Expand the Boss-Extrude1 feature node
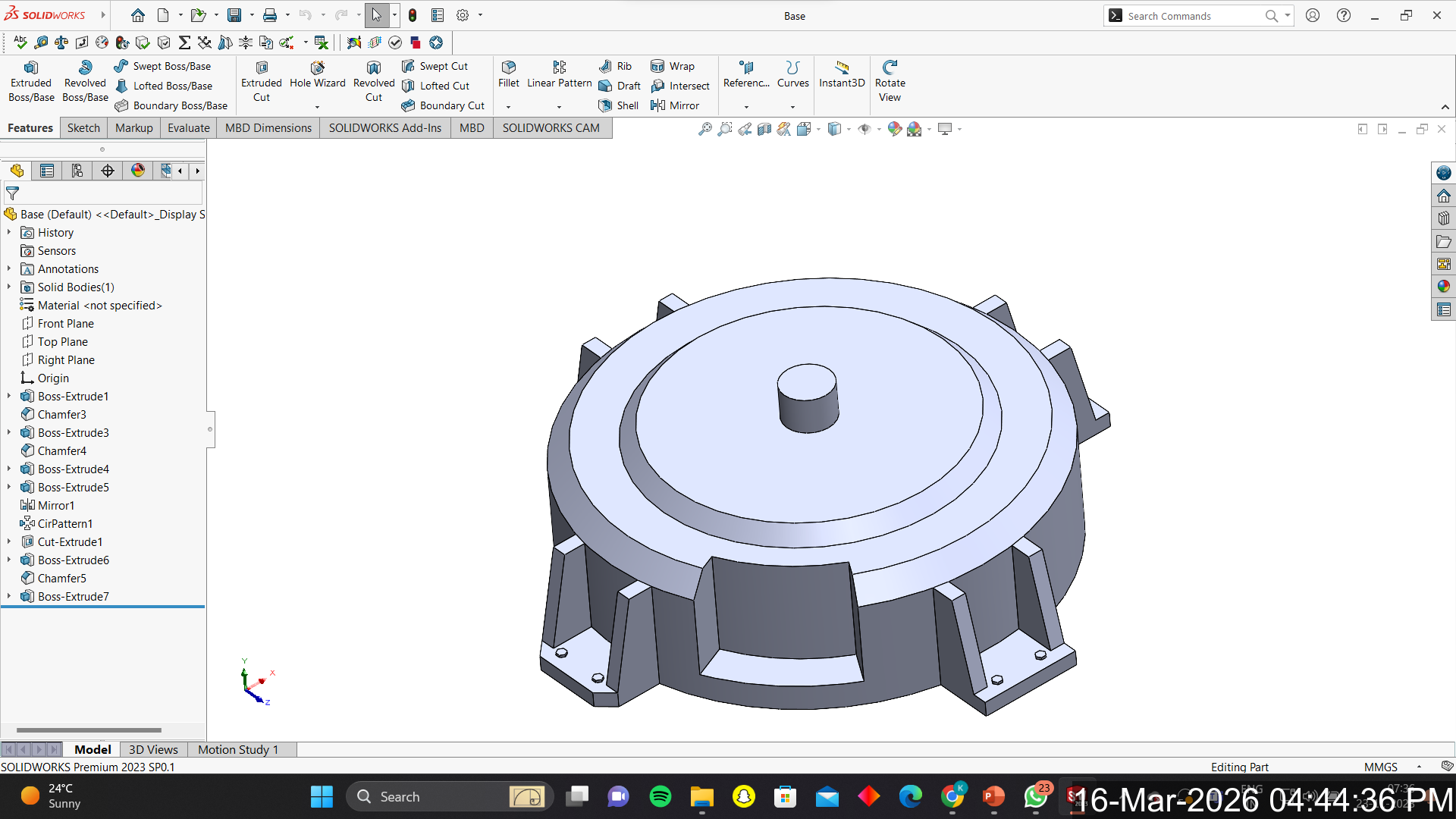1456x819 pixels. click(9, 396)
